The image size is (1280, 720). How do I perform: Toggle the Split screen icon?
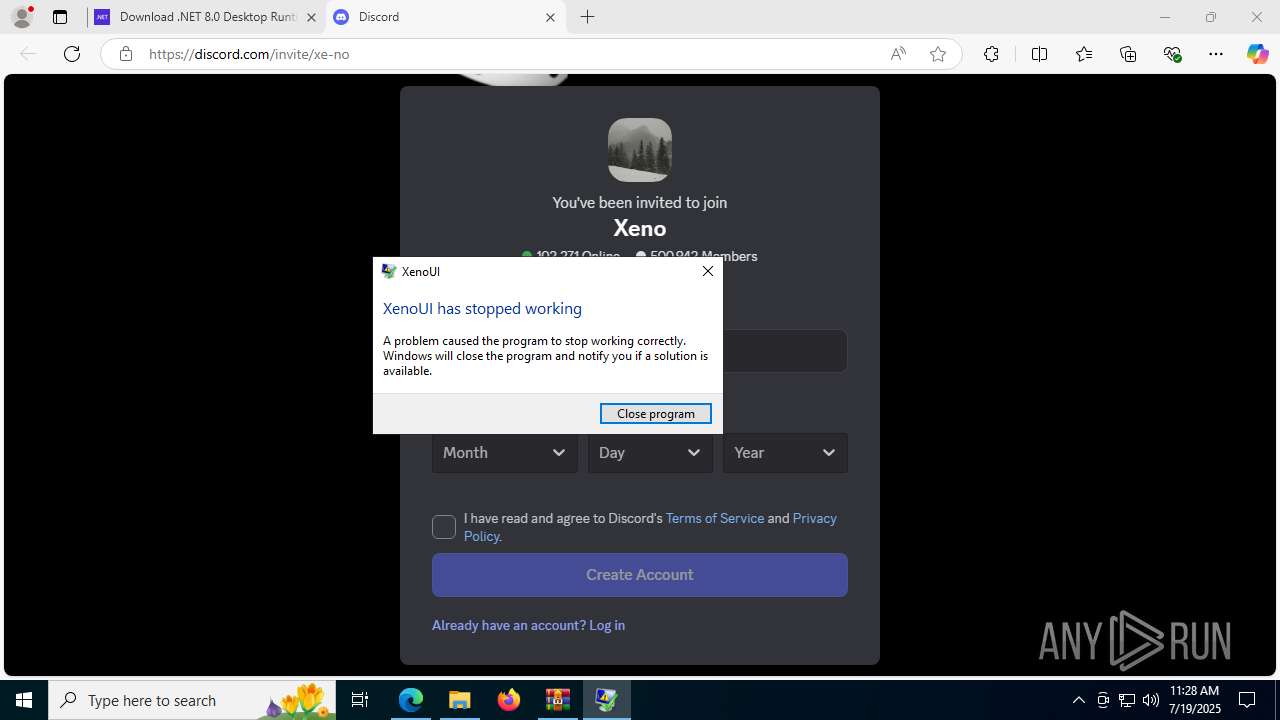pyautogui.click(x=1039, y=54)
